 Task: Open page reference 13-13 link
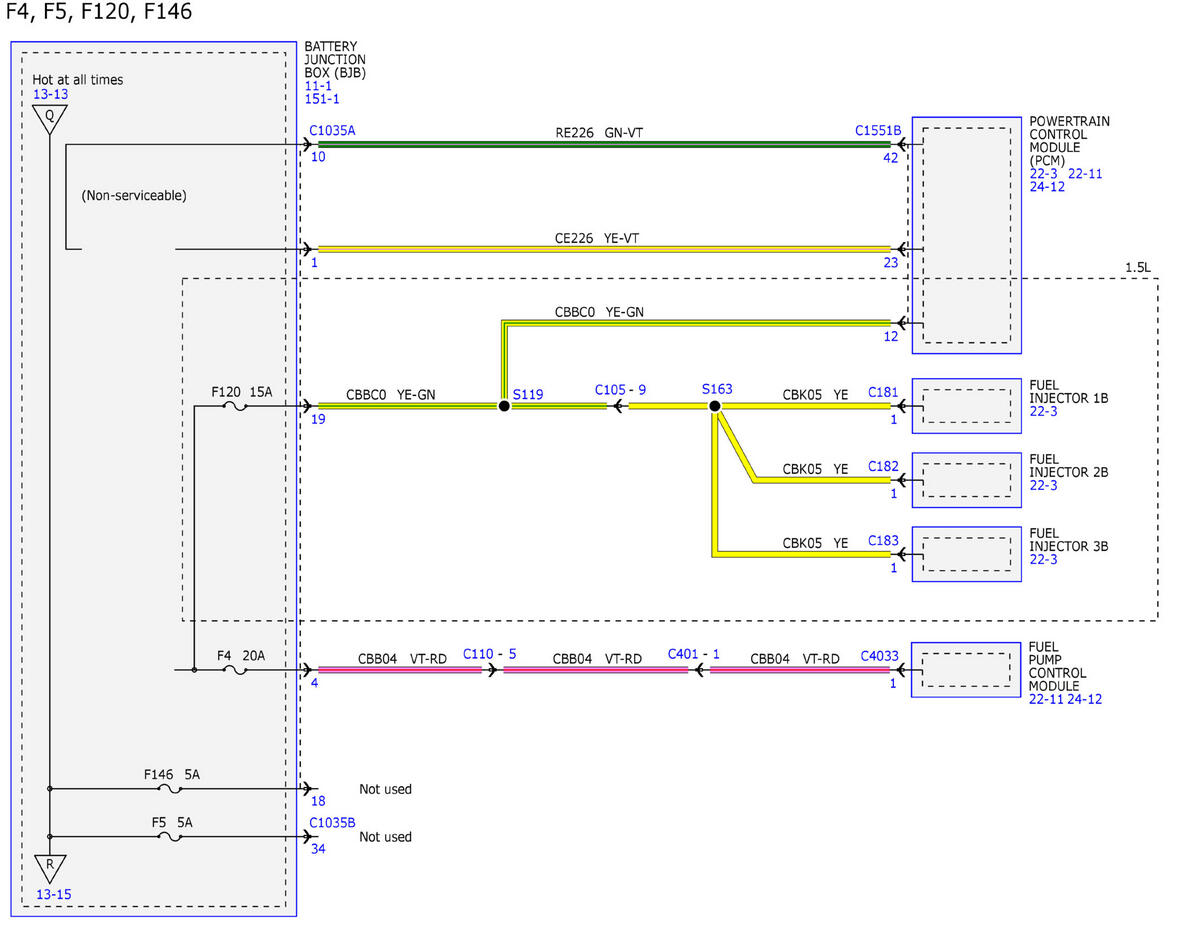[x=50, y=94]
